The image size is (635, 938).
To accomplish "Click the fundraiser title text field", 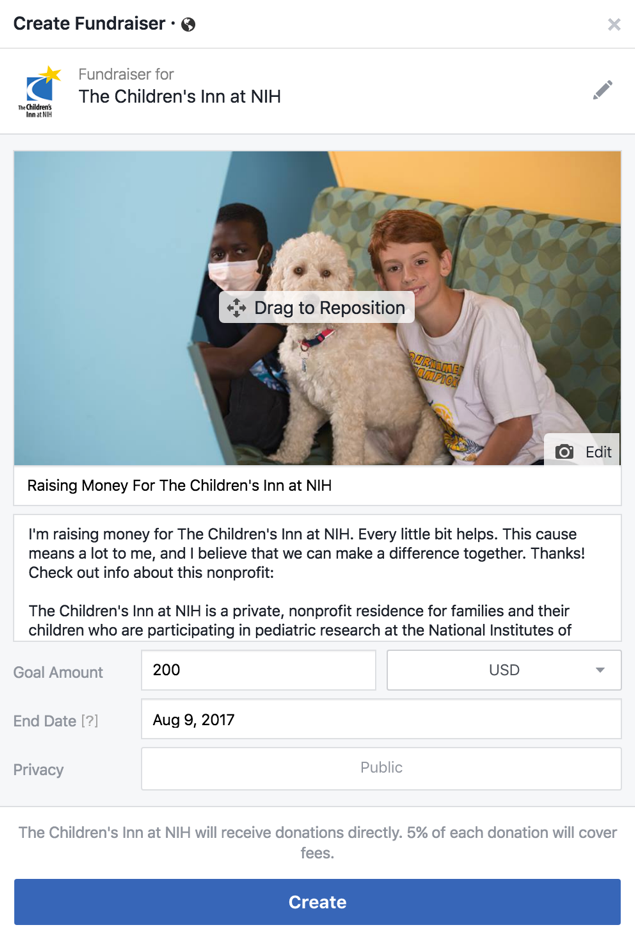I will tap(317, 486).
